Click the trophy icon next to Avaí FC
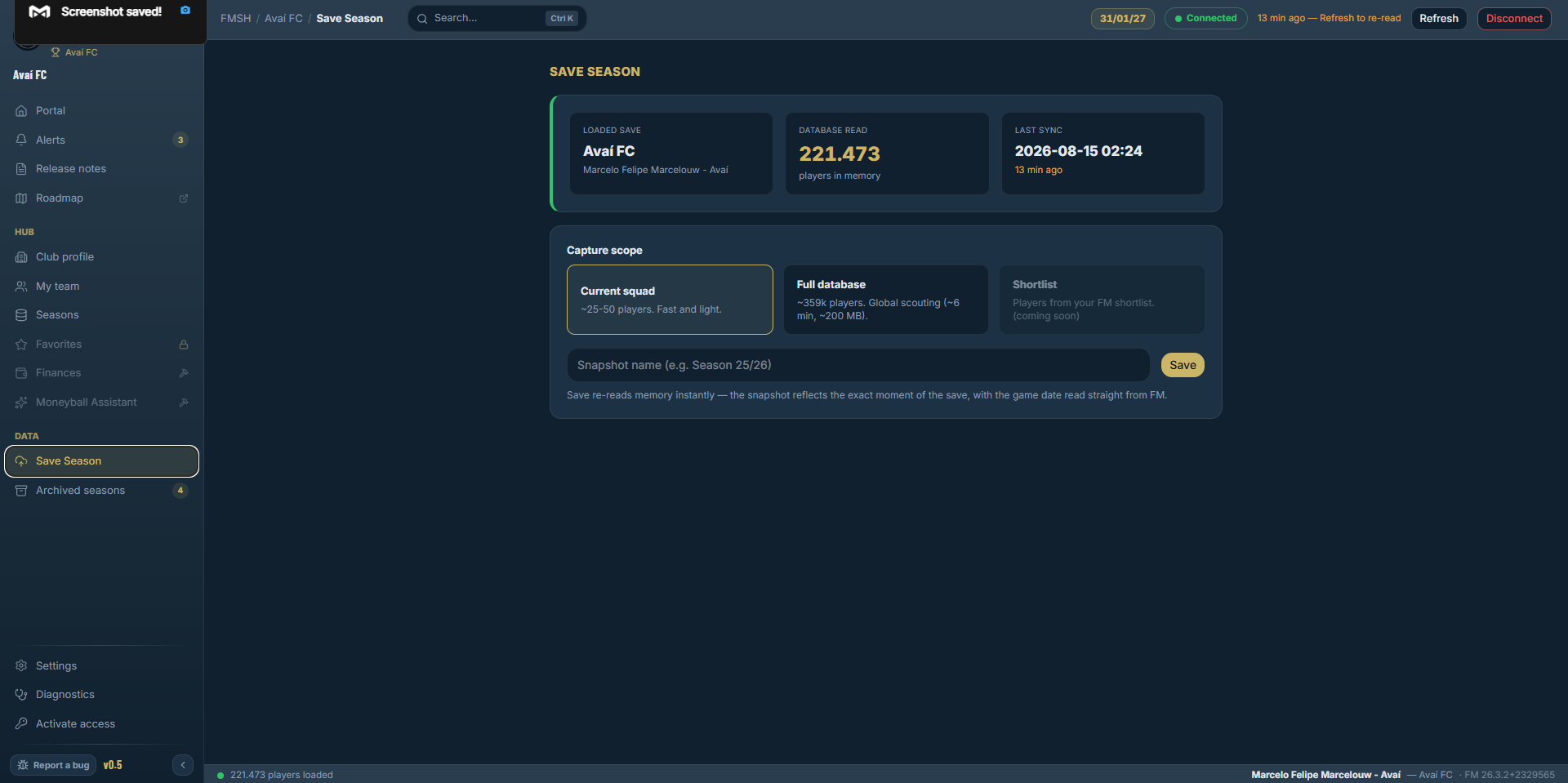1568x783 pixels. click(x=56, y=52)
